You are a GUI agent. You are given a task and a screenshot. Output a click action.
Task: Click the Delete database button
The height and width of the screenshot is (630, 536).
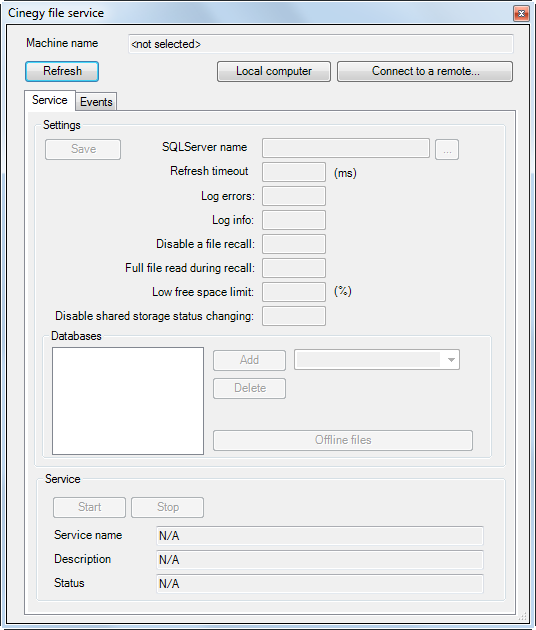point(250,389)
